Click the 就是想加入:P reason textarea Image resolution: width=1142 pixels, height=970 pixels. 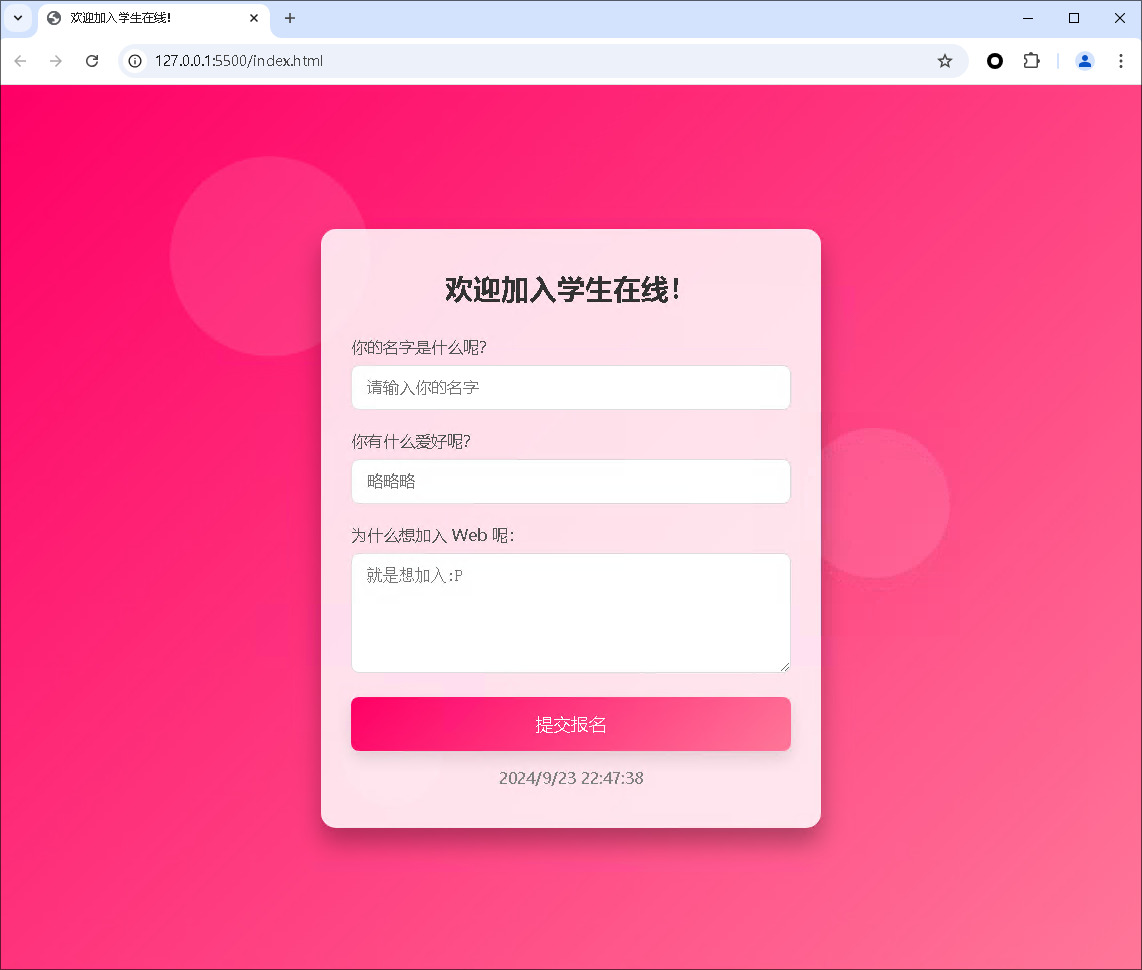(x=570, y=612)
